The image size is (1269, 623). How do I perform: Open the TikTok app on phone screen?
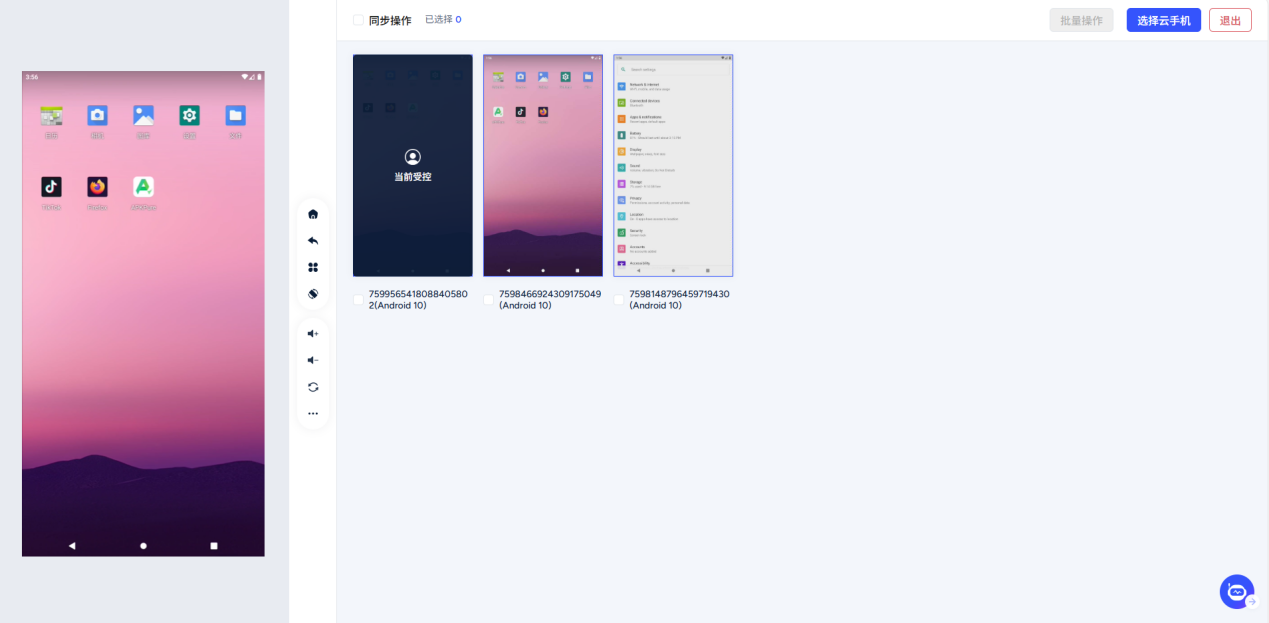coord(51,187)
